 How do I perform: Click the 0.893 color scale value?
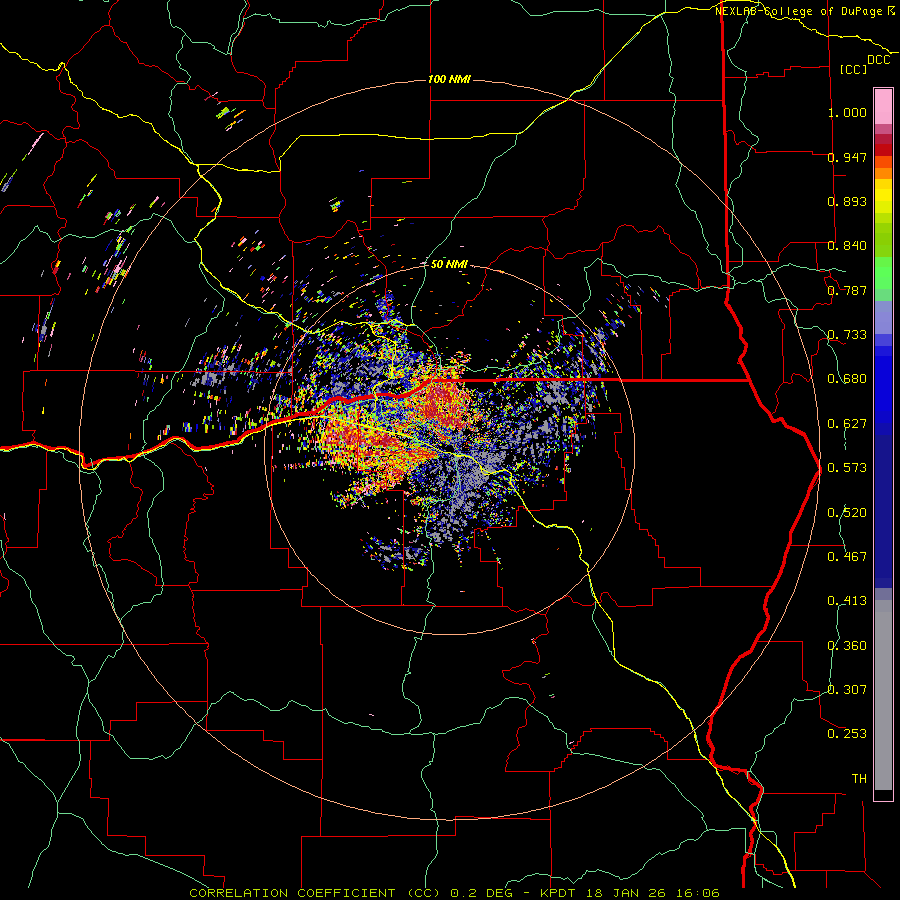click(847, 201)
